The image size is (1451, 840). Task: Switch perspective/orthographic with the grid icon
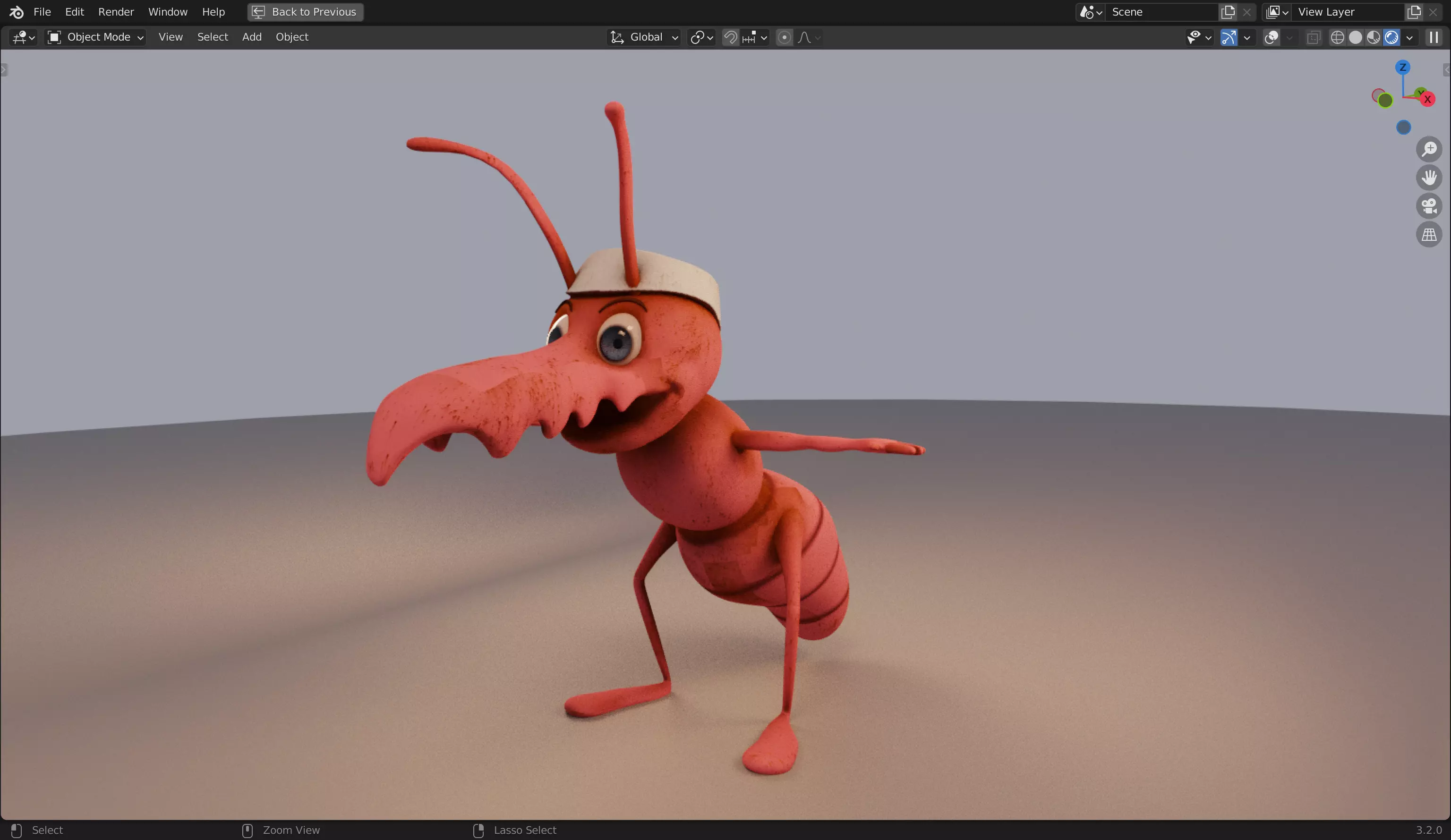(1428, 234)
